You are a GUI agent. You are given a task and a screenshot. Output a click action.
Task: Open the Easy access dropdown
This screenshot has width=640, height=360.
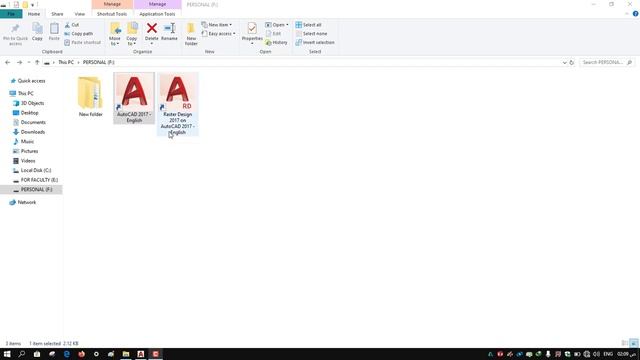click(218, 33)
